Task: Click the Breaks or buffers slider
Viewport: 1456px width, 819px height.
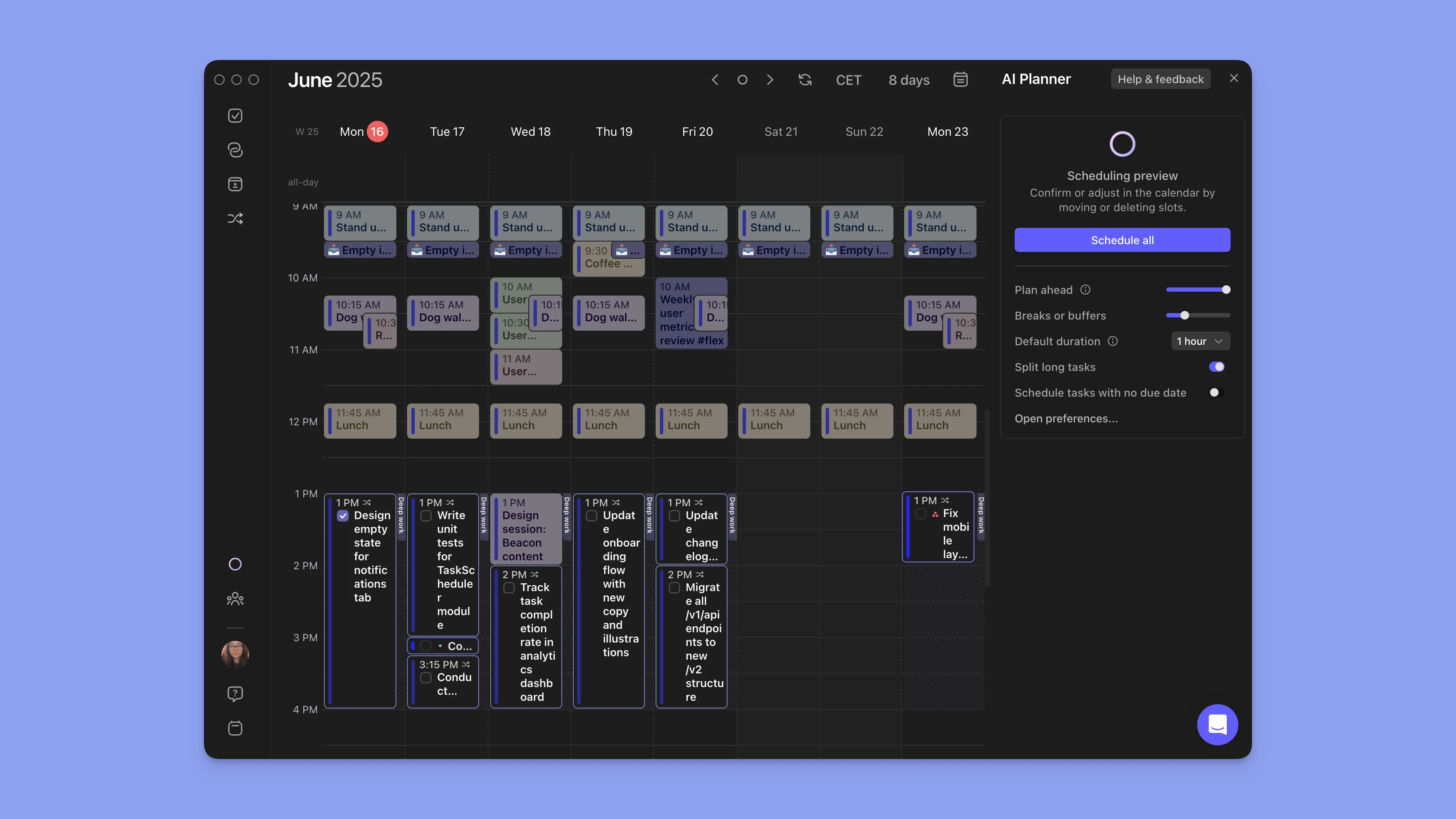Action: pyautogui.click(x=1198, y=315)
